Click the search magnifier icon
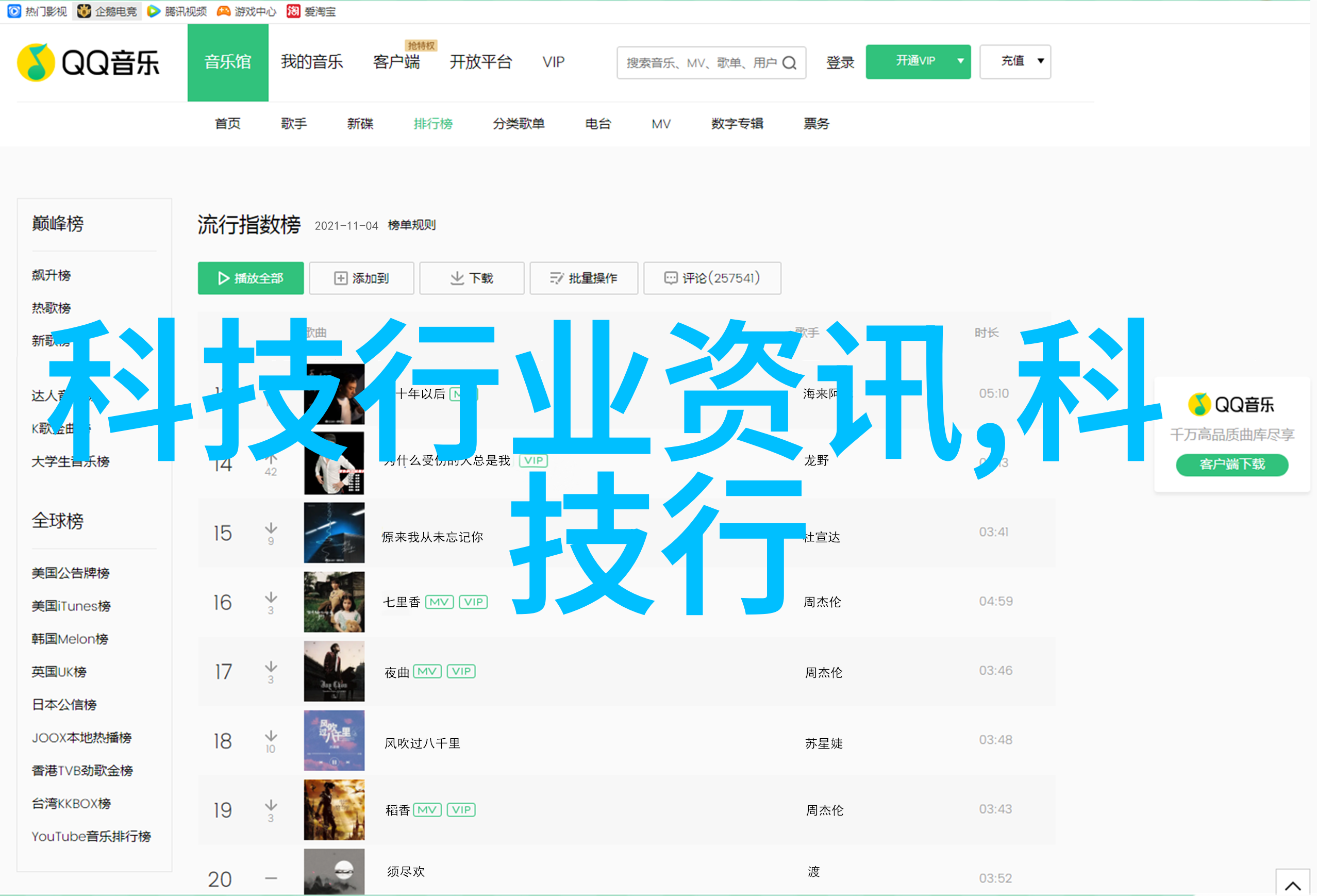The image size is (1317, 896). (x=789, y=63)
